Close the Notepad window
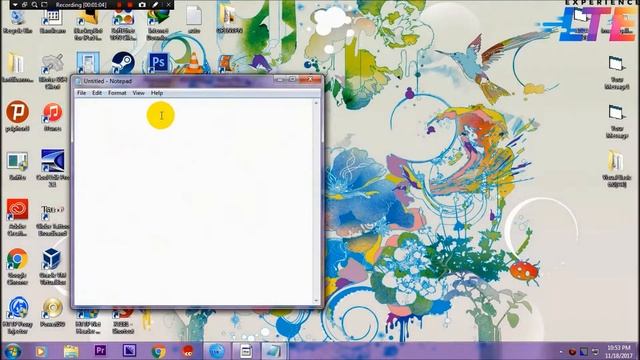Viewport: 640px width, 360px height. pyautogui.click(x=310, y=79)
